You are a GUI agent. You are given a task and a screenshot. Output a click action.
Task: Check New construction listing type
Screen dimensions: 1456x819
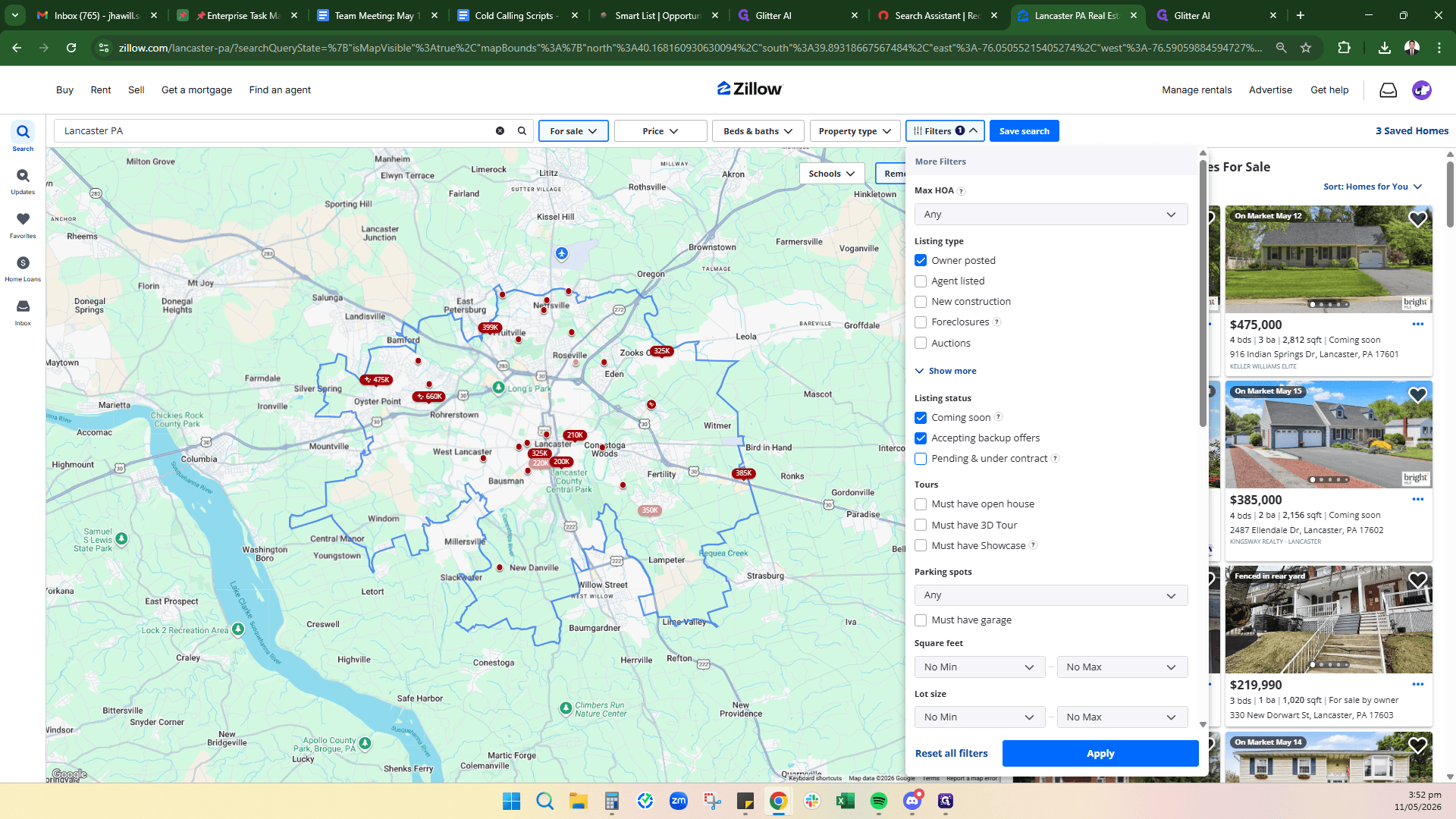921,302
